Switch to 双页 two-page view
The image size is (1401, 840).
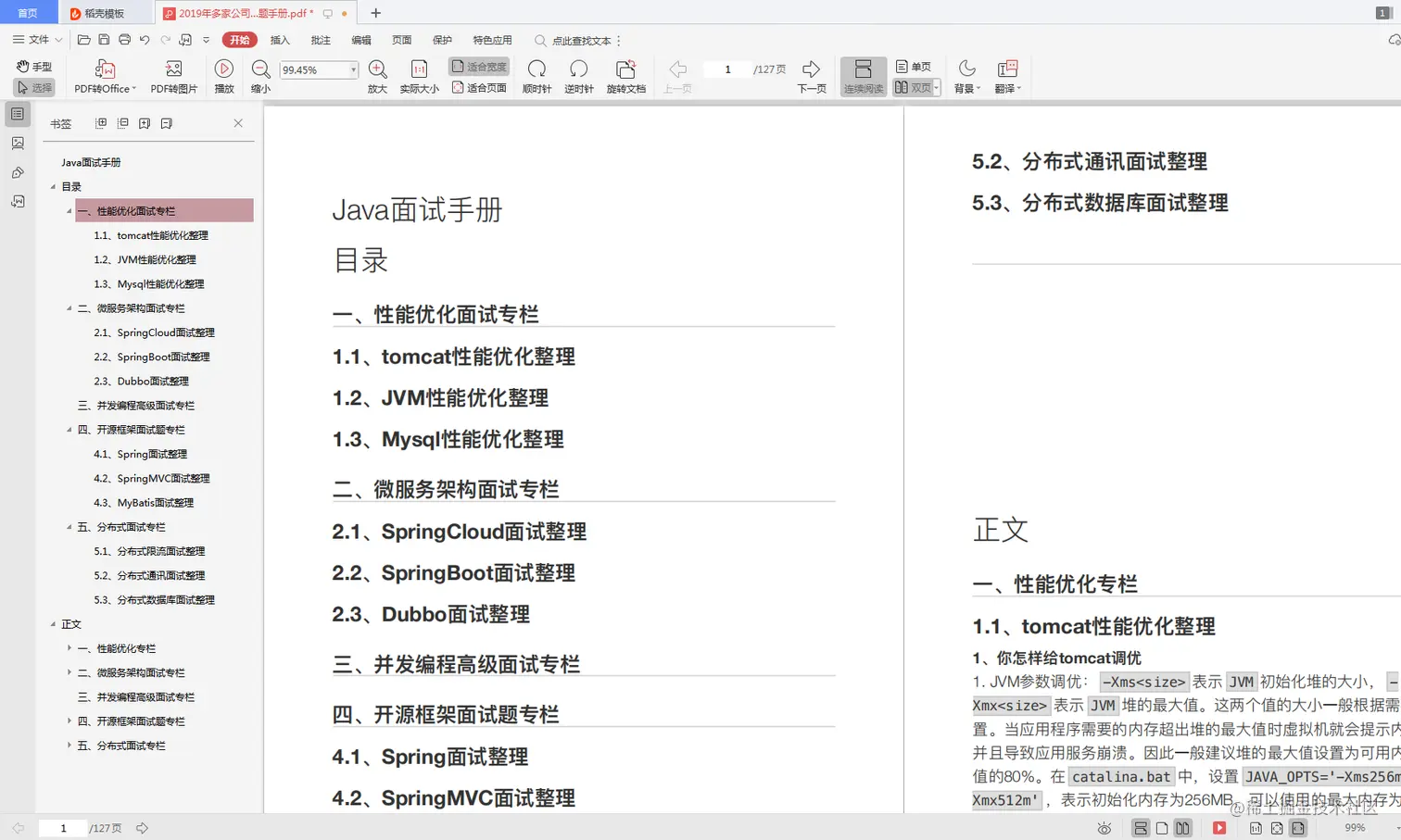[913, 87]
